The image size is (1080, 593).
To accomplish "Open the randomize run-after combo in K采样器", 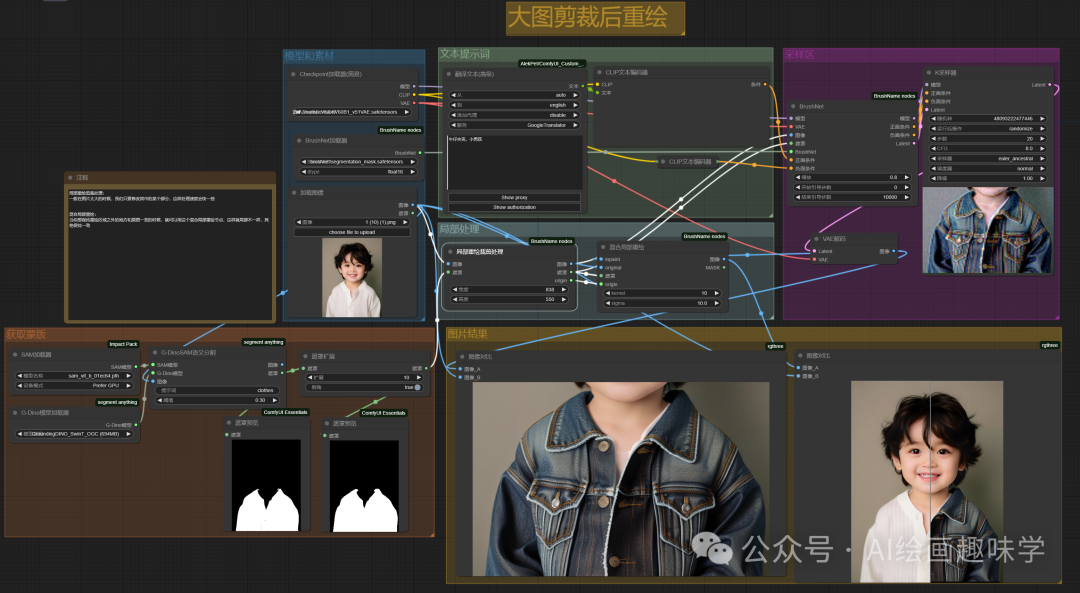I will 988,128.
